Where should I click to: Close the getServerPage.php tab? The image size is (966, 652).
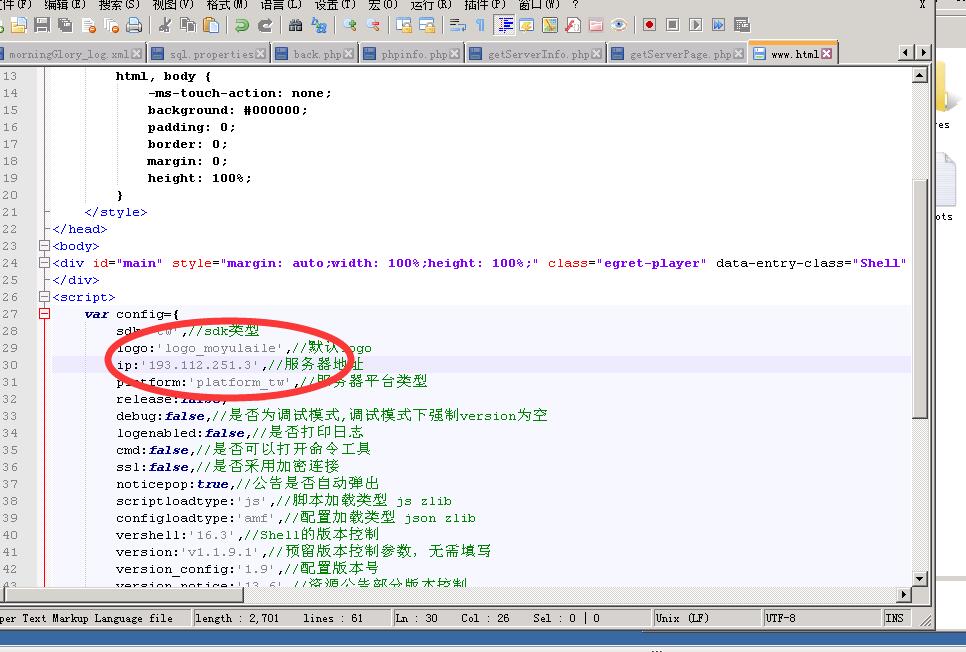click(x=739, y=54)
